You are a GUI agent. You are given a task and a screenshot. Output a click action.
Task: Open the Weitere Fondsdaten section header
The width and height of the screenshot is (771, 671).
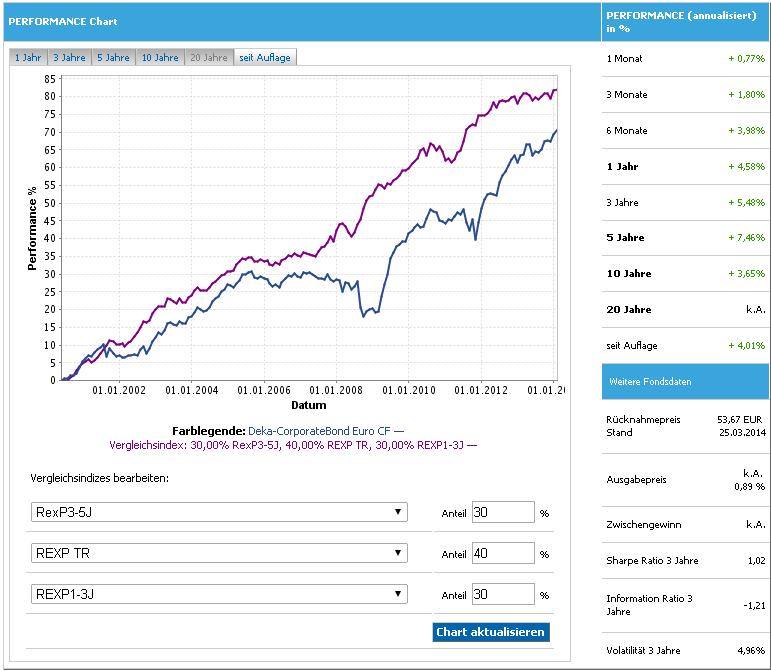pyautogui.click(x=685, y=381)
